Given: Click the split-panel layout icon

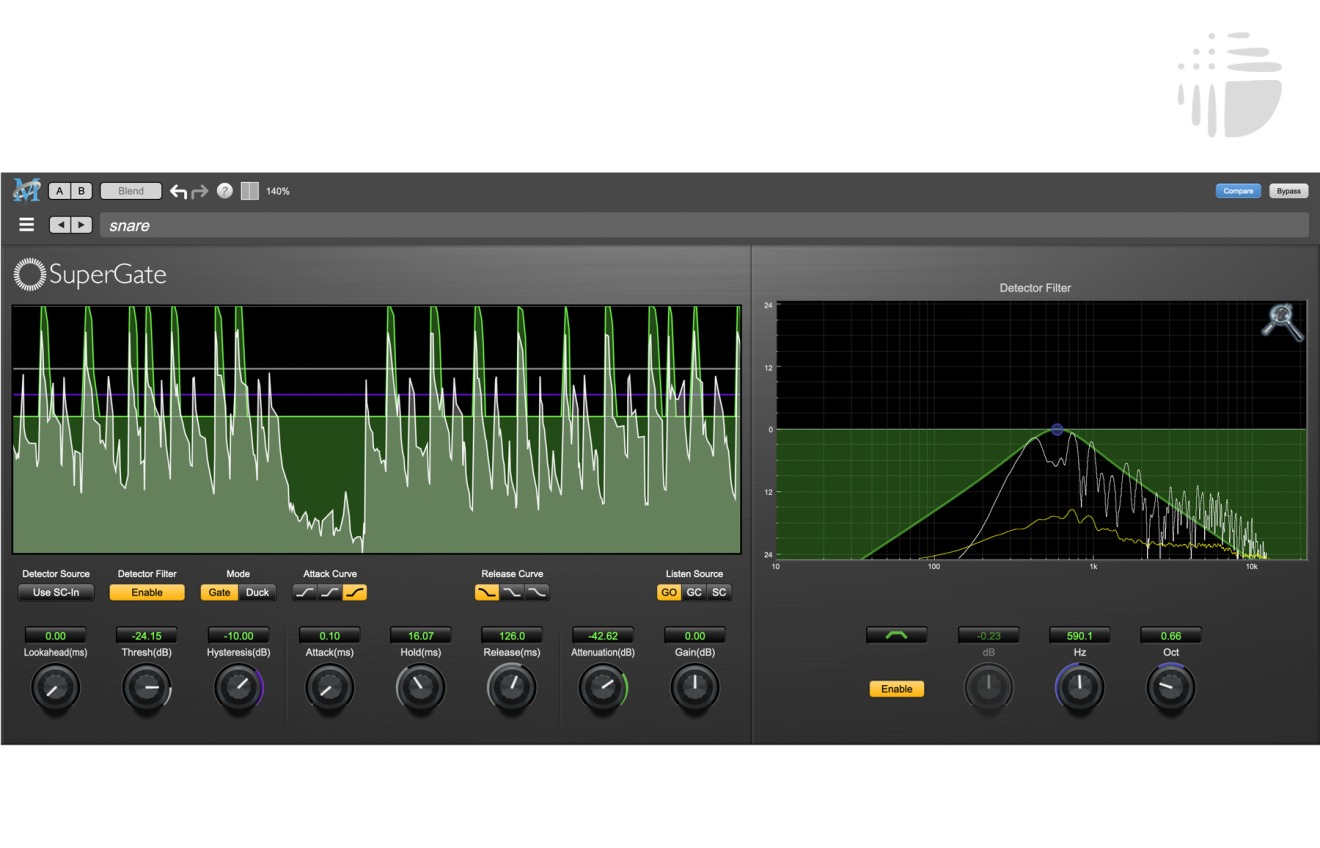Looking at the screenshot, I should tap(250, 191).
